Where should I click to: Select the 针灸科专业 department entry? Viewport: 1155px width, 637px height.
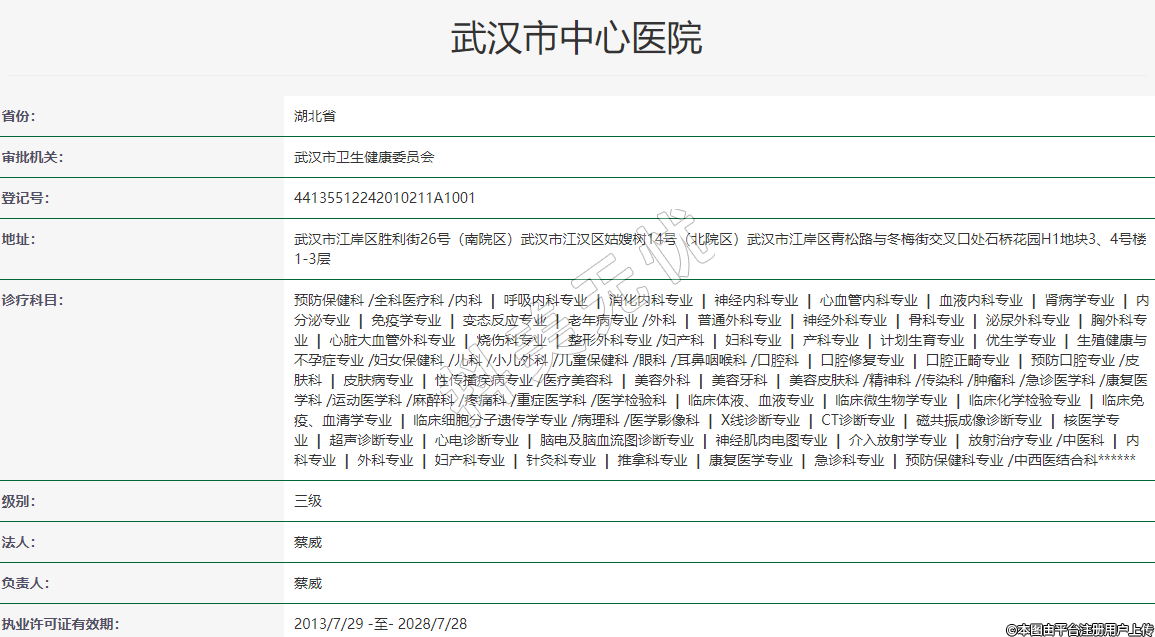pos(560,460)
